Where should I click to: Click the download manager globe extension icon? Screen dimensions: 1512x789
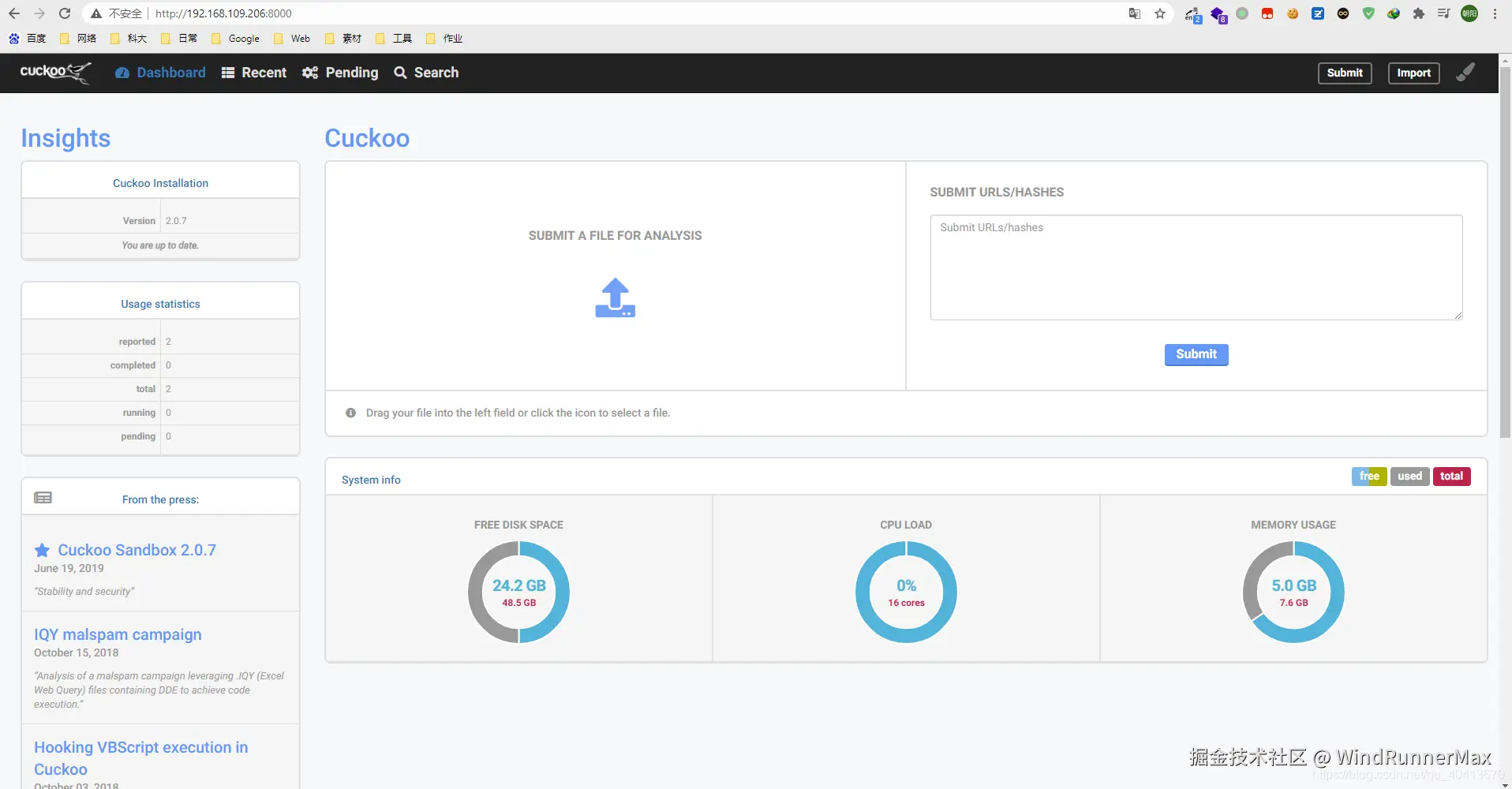pyautogui.click(x=1394, y=13)
